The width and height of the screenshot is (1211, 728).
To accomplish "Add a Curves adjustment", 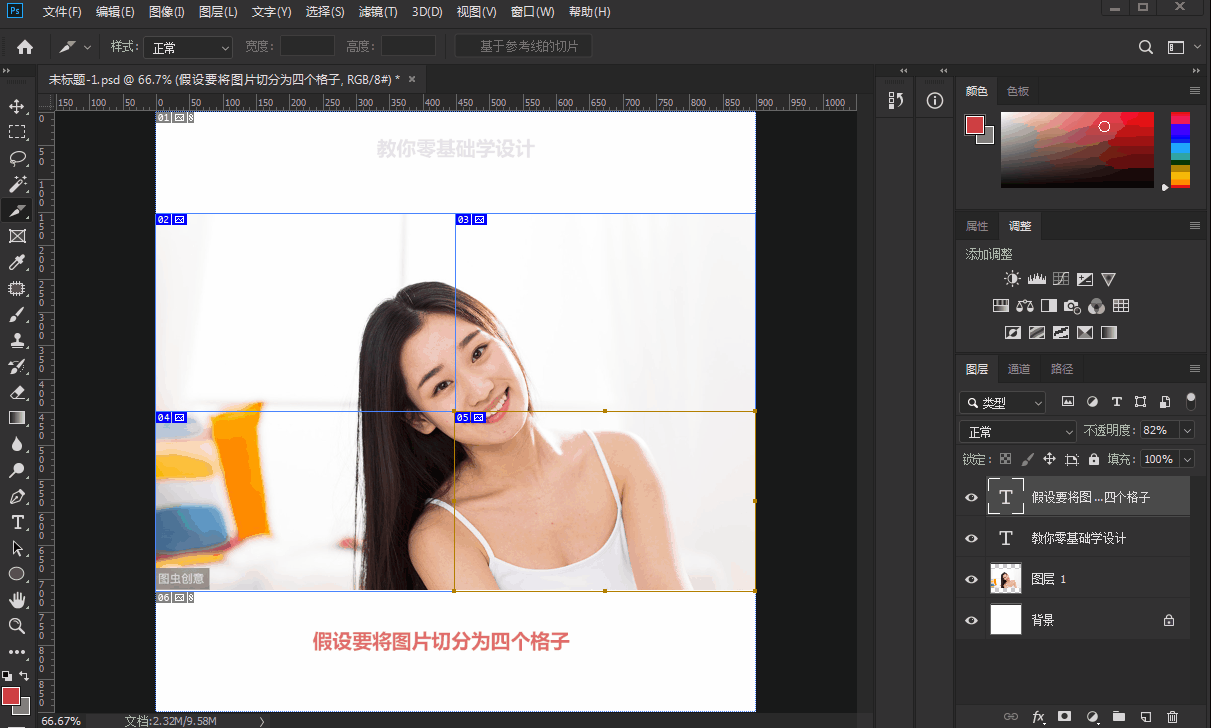I will click(1060, 279).
